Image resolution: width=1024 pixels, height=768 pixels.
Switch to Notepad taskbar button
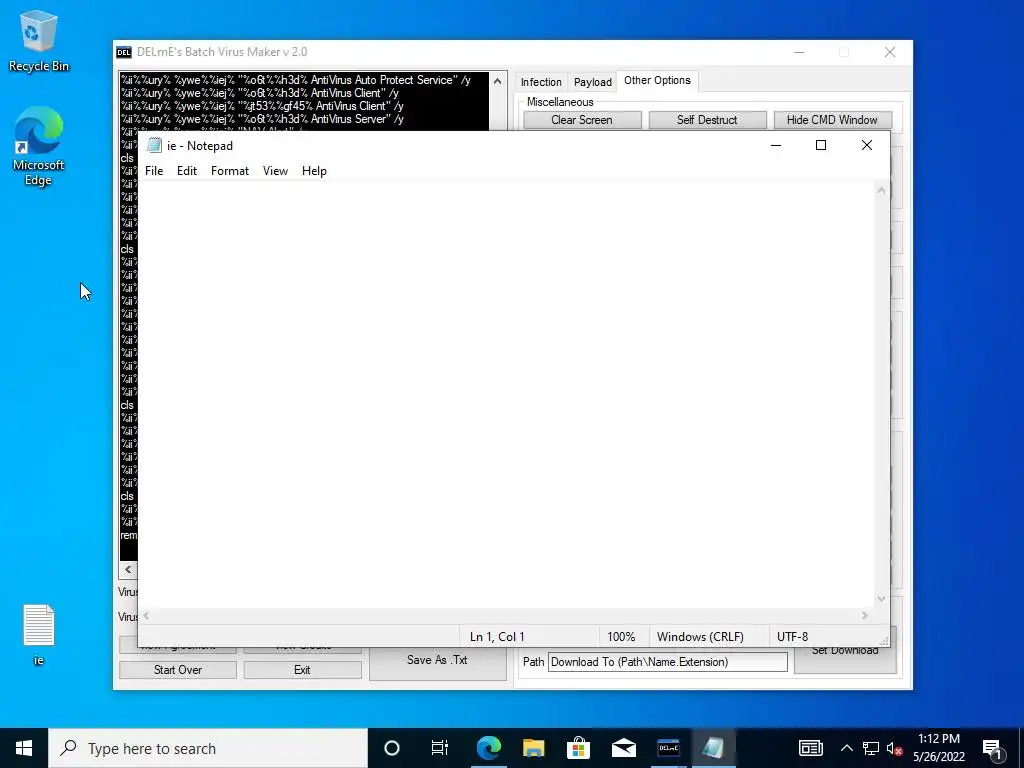(713, 748)
